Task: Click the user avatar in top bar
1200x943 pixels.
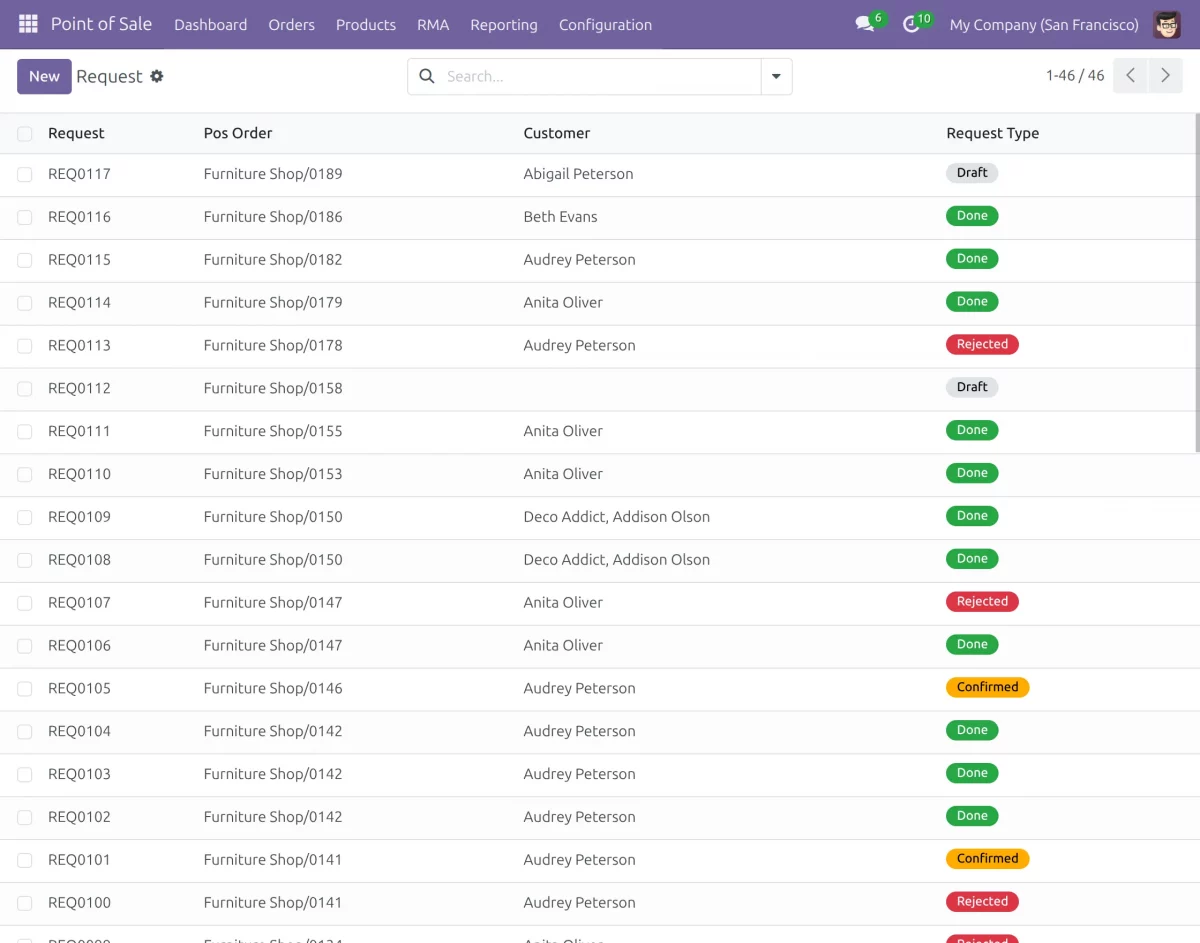Action: point(1166,24)
